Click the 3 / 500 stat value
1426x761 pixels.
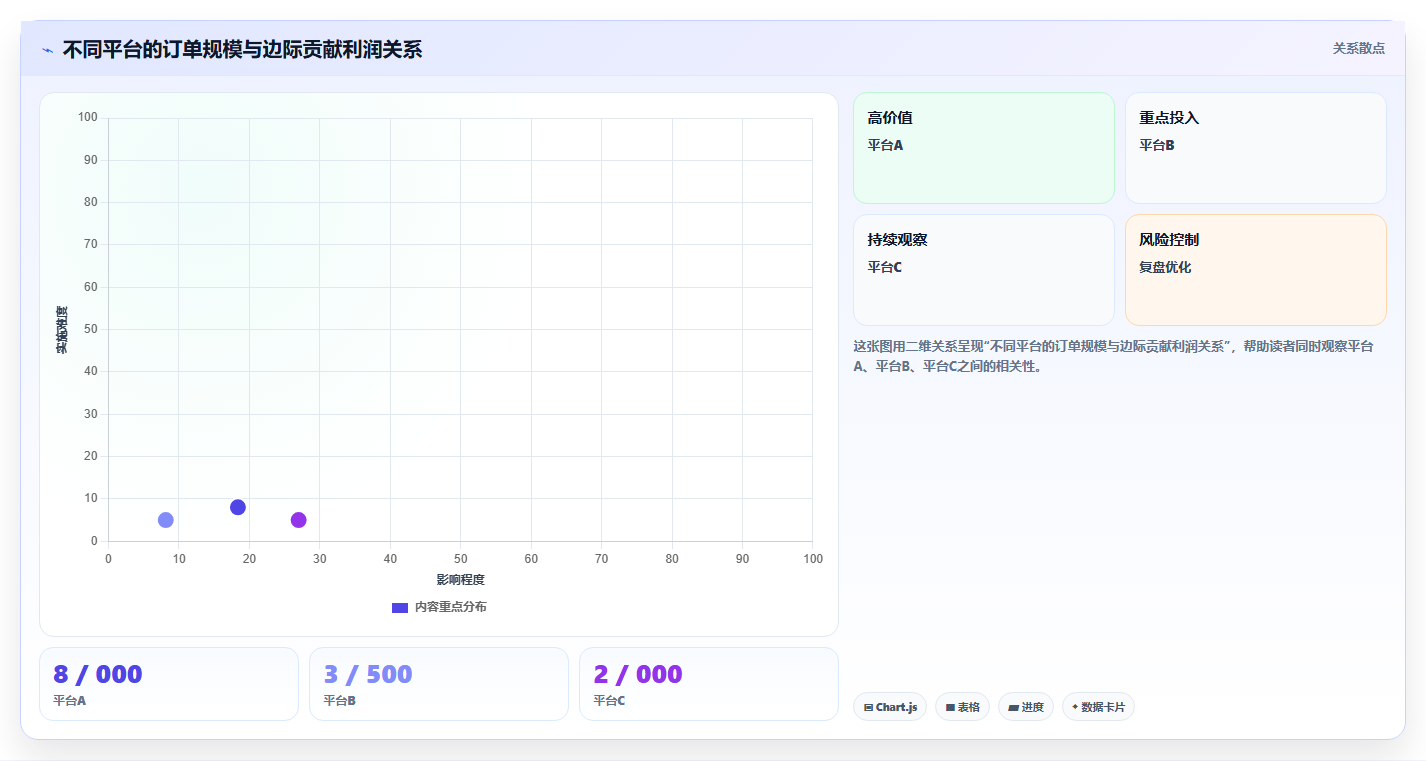tap(368, 674)
